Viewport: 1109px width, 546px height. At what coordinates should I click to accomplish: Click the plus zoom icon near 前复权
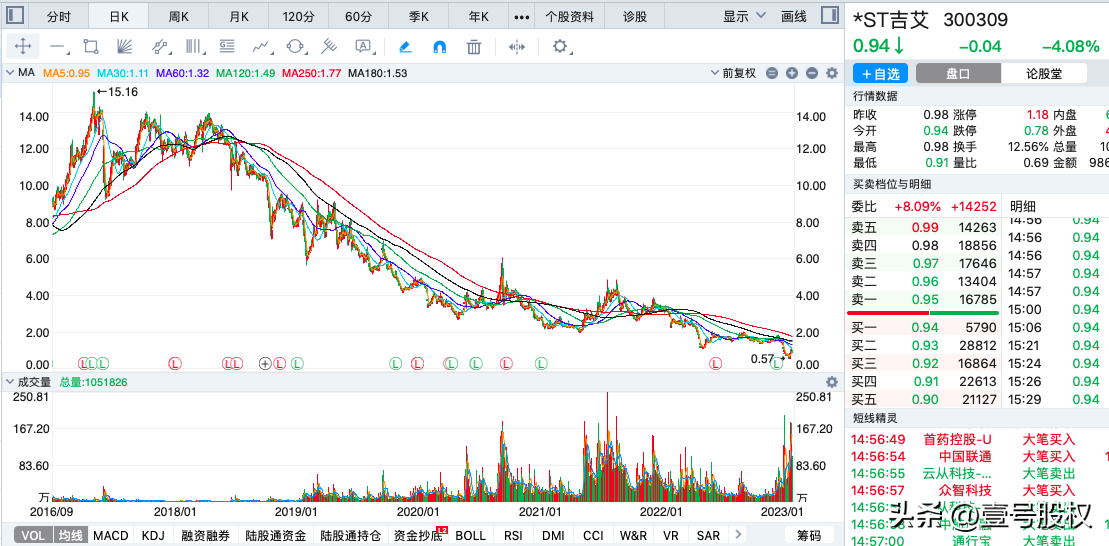[792, 73]
